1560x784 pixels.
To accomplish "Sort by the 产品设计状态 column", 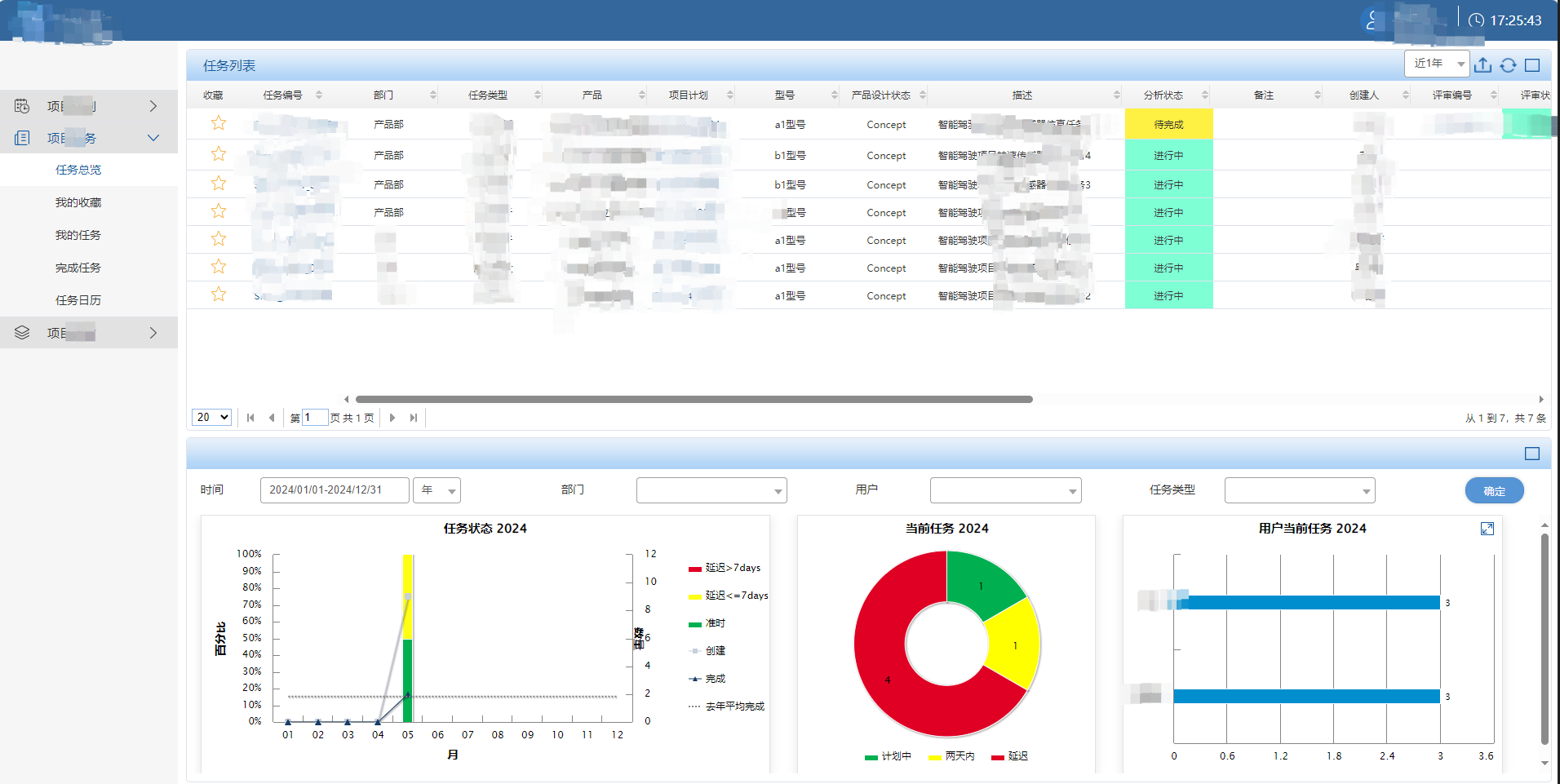I will tap(923, 95).
